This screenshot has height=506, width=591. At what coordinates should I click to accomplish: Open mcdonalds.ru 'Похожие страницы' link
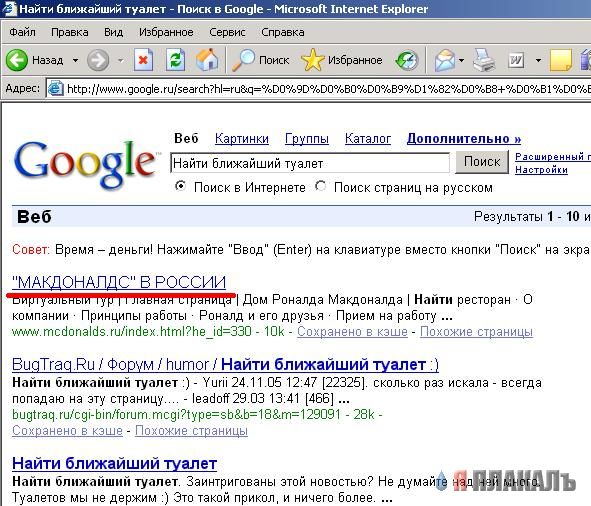[x=476, y=332]
